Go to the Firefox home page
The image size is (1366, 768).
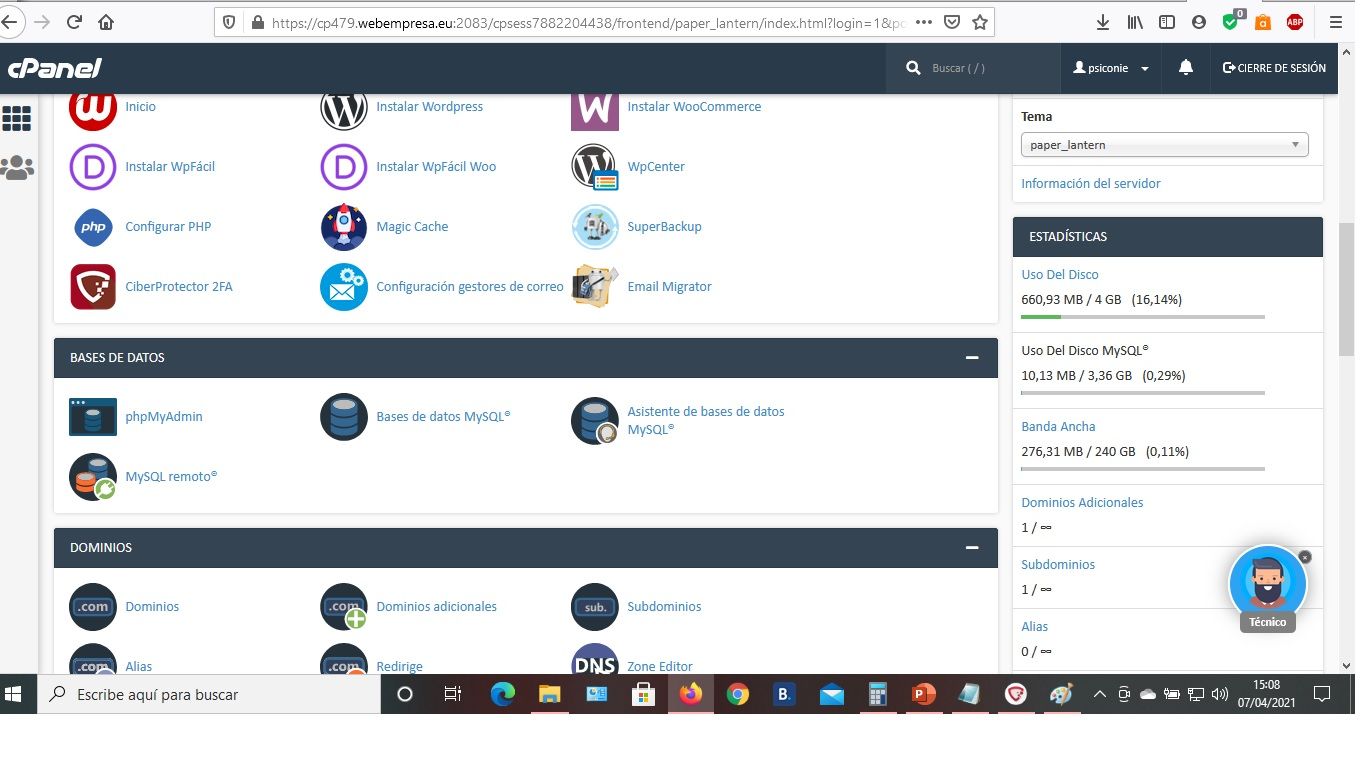coord(106,22)
